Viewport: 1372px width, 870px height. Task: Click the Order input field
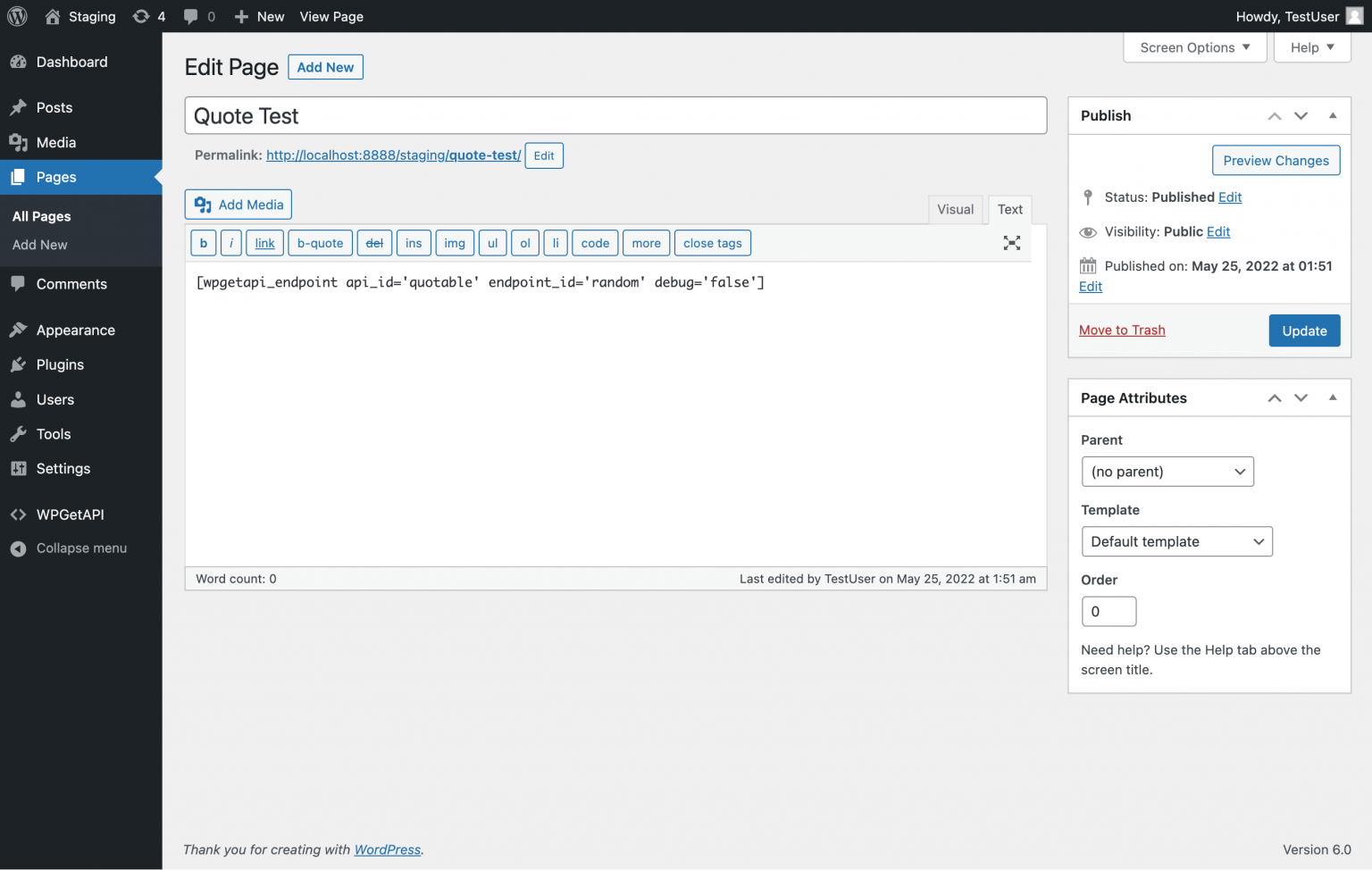1108,611
